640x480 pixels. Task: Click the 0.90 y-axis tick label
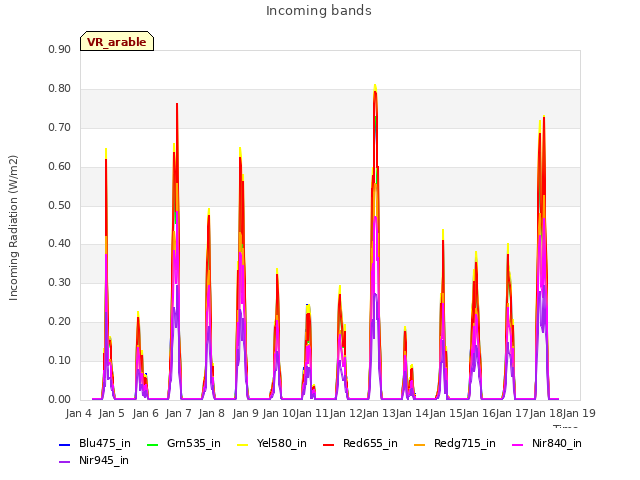pos(60,49)
